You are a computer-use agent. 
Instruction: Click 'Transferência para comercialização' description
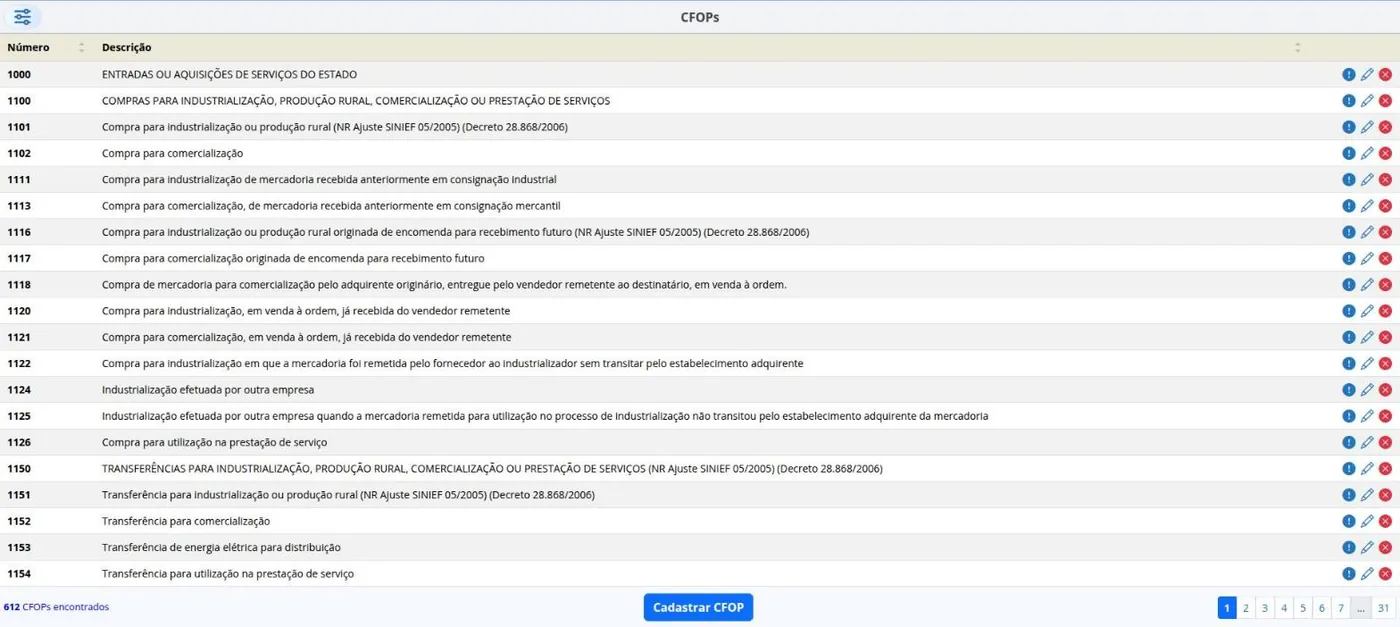pyautogui.click(x=186, y=521)
